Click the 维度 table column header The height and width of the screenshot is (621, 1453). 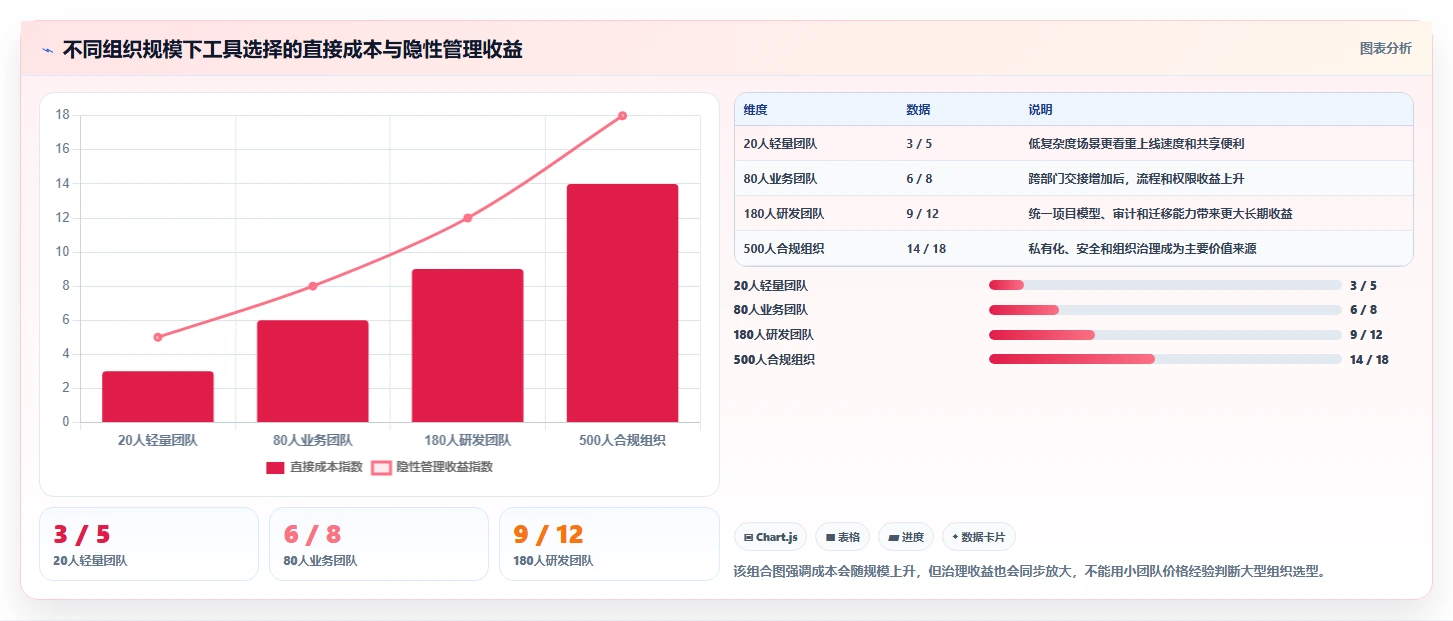click(x=755, y=109)
